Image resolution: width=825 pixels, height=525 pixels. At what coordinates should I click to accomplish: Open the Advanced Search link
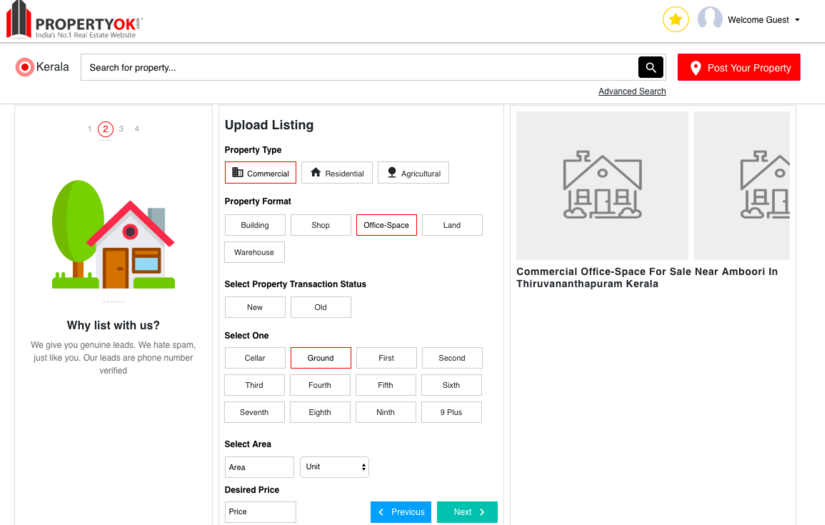tap(632, 92)
